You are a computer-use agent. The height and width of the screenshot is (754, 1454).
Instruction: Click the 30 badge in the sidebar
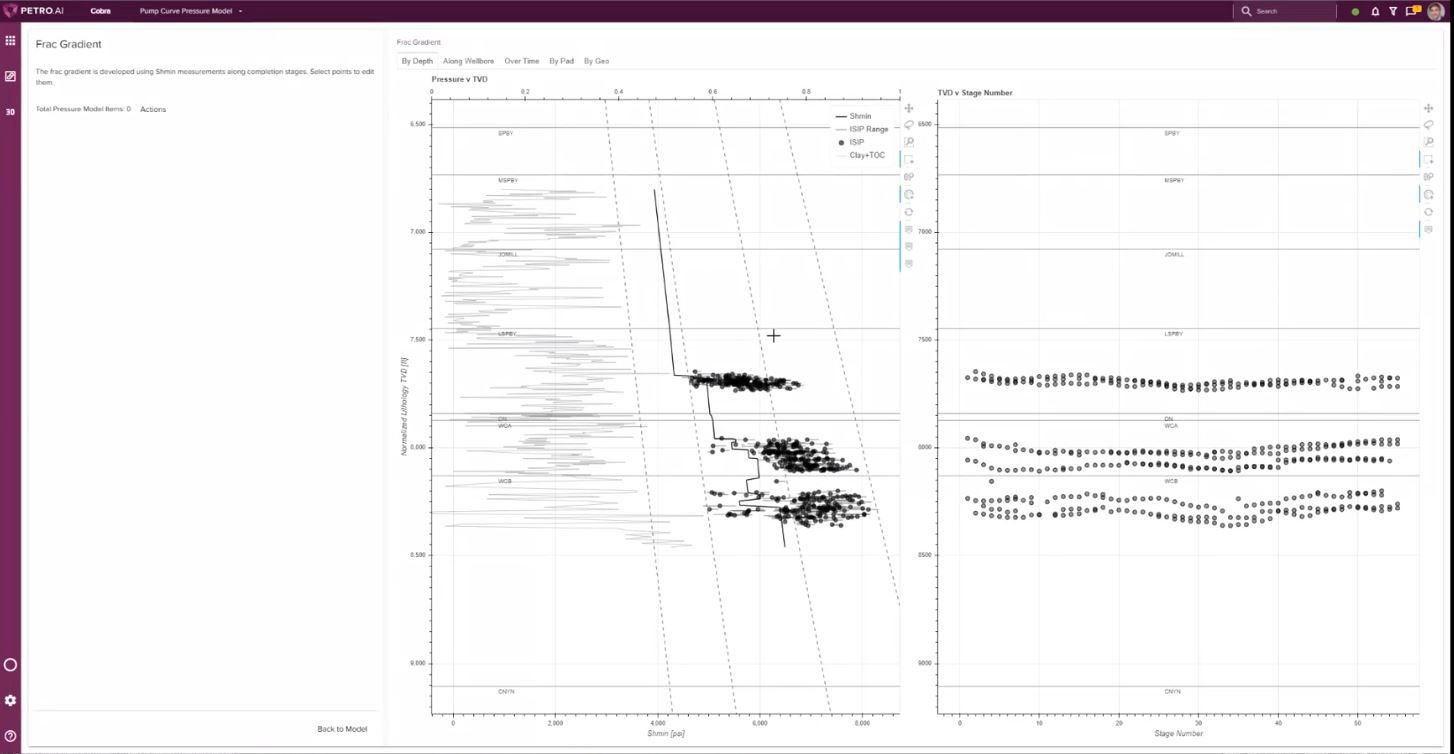[10, 112]
